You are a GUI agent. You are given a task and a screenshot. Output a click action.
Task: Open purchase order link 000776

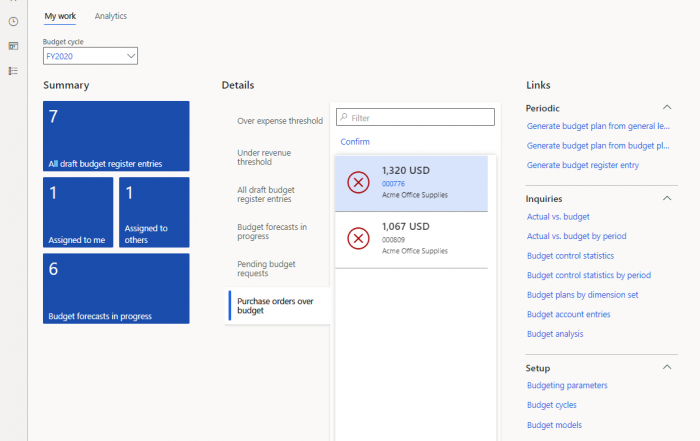(x=393, y=183)
